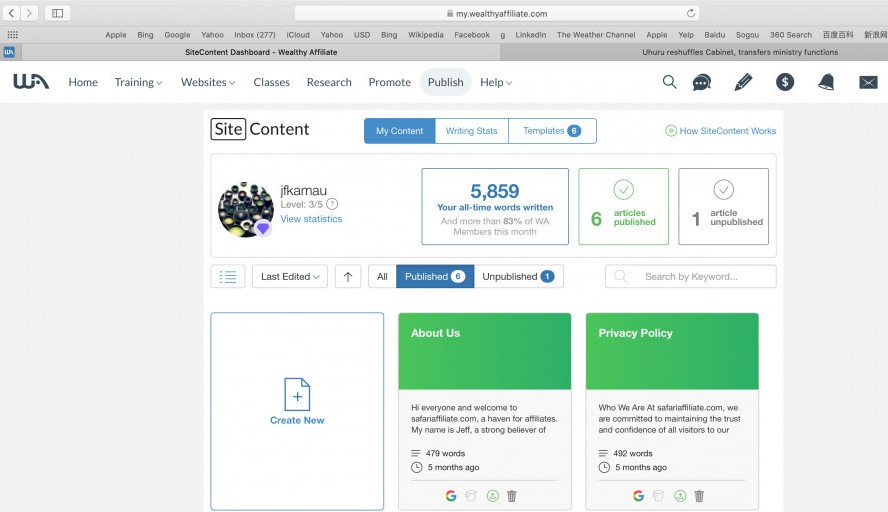Filter by Unpublished articles
Image resolution: width=888 pixels, height=512 pixels.
pyautogui.click(x=518, y=276)
